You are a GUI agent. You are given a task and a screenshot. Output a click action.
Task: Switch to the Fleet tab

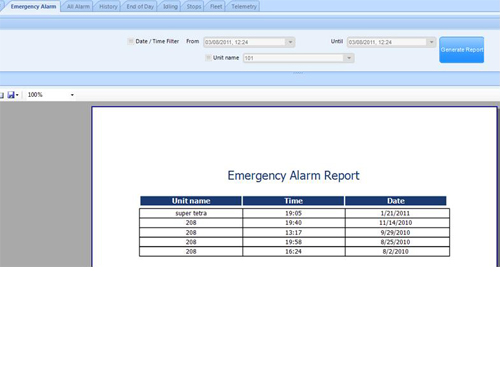[216, 7]
